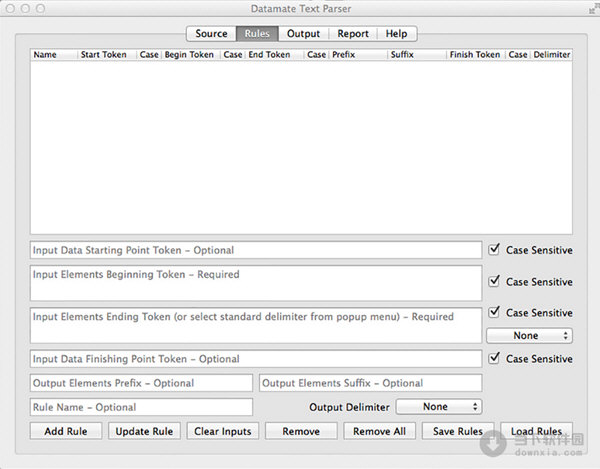
Task: Focus the Output Elements Suffix field
Action: click(370, 383)
